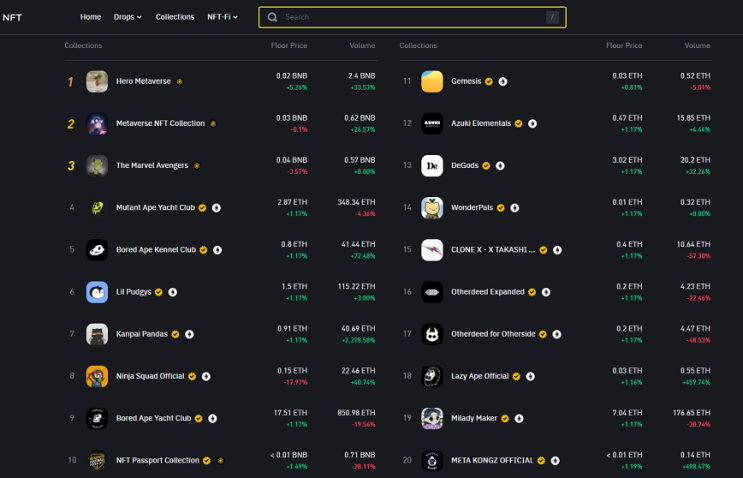743x478 pixels.
Task: Click the 15.85 ETH volume value
Action: point(693,118)
